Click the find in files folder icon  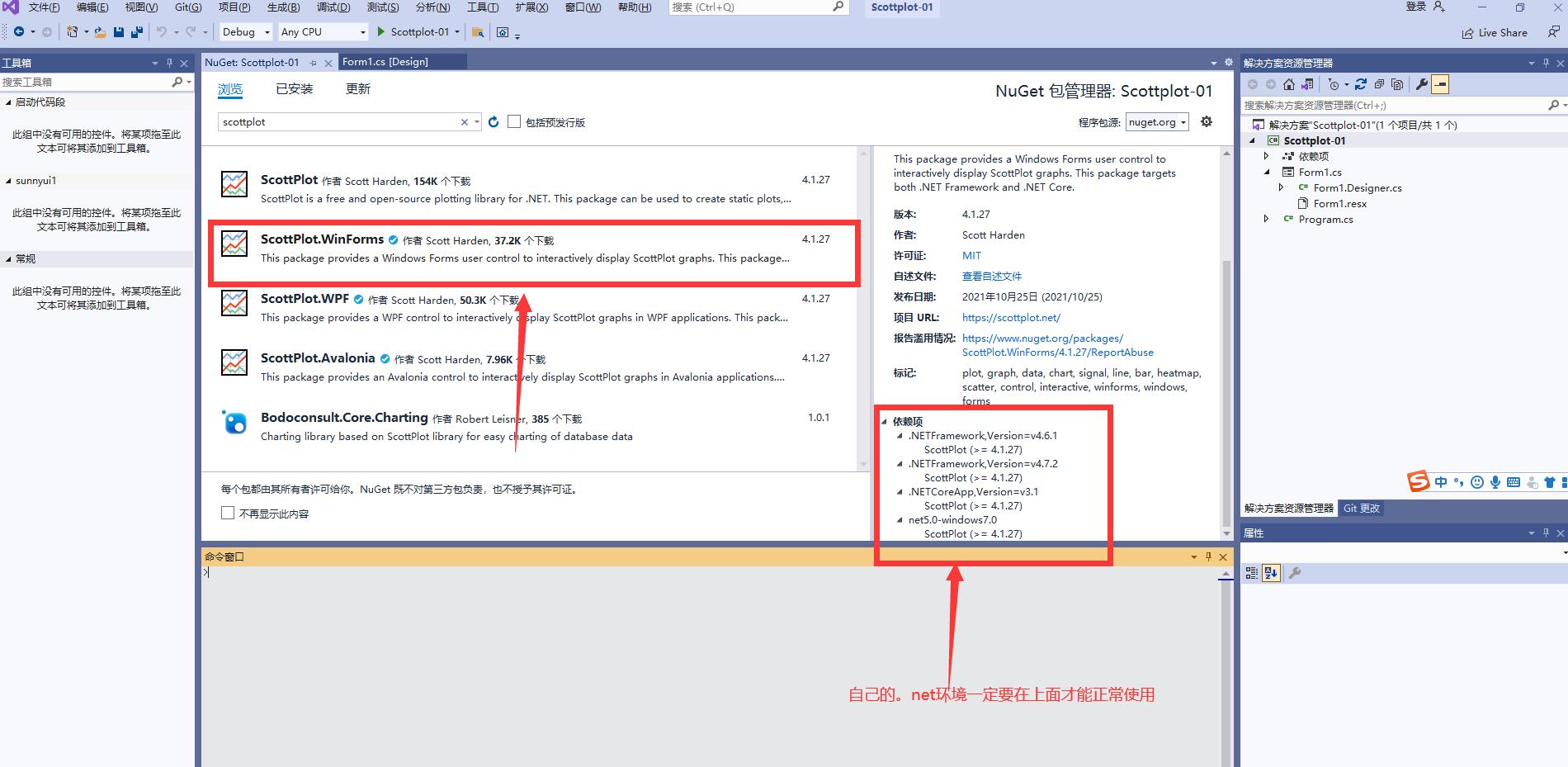click(x=478, y=32)
